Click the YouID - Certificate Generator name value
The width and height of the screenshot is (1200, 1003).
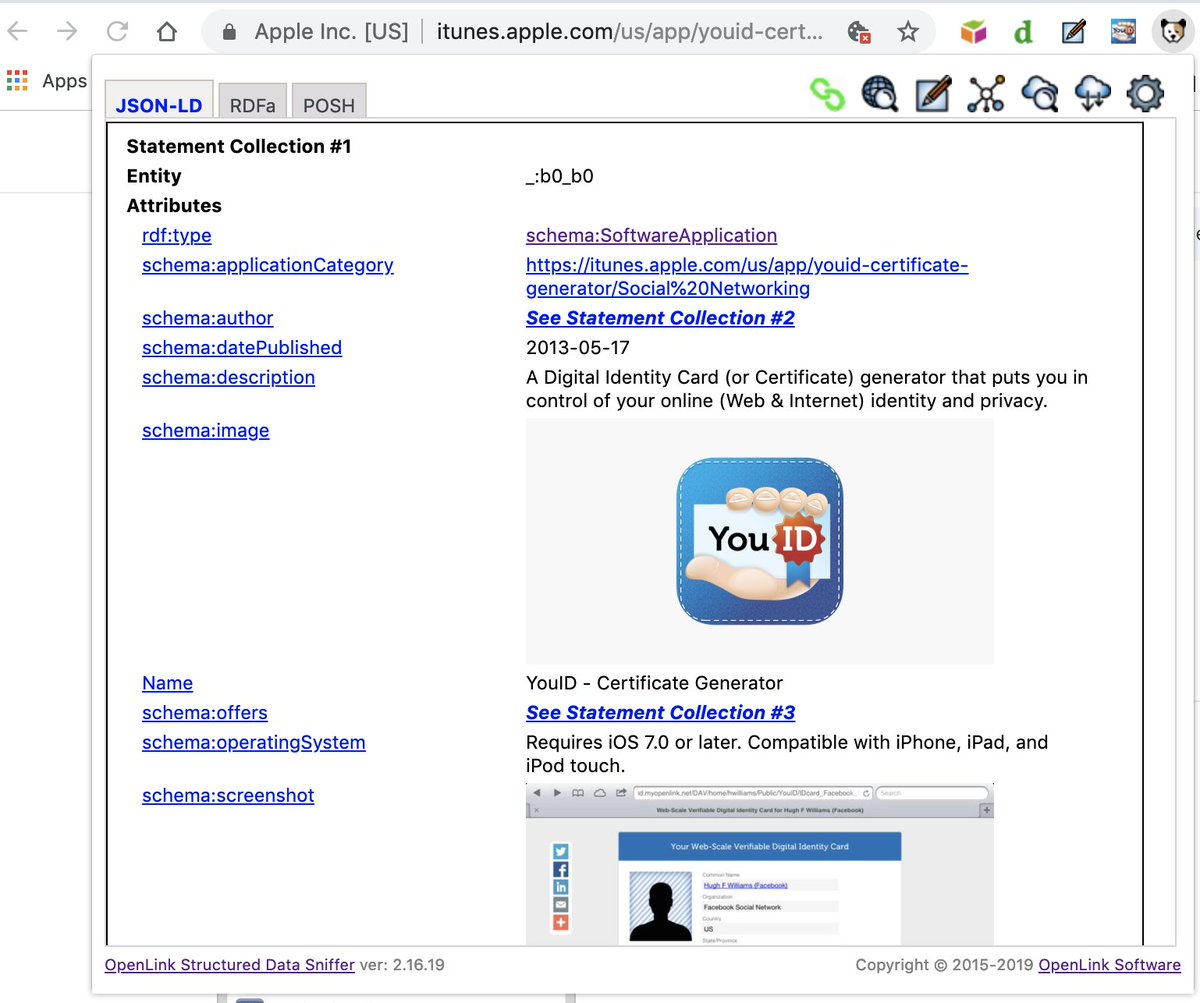[x=654, y=683]
